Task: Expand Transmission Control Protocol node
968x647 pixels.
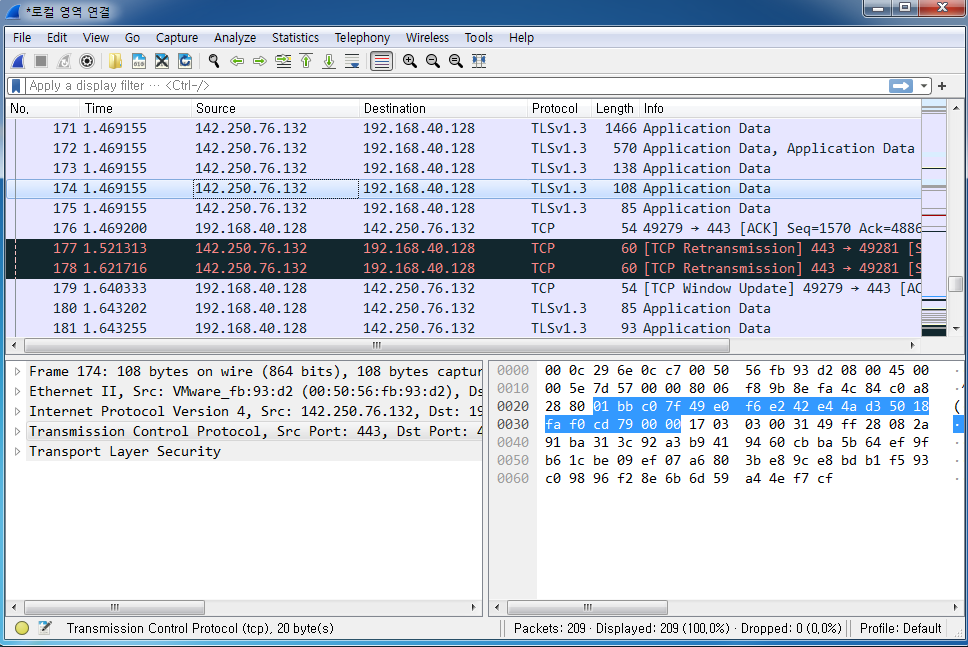Action: pos(17,432)
